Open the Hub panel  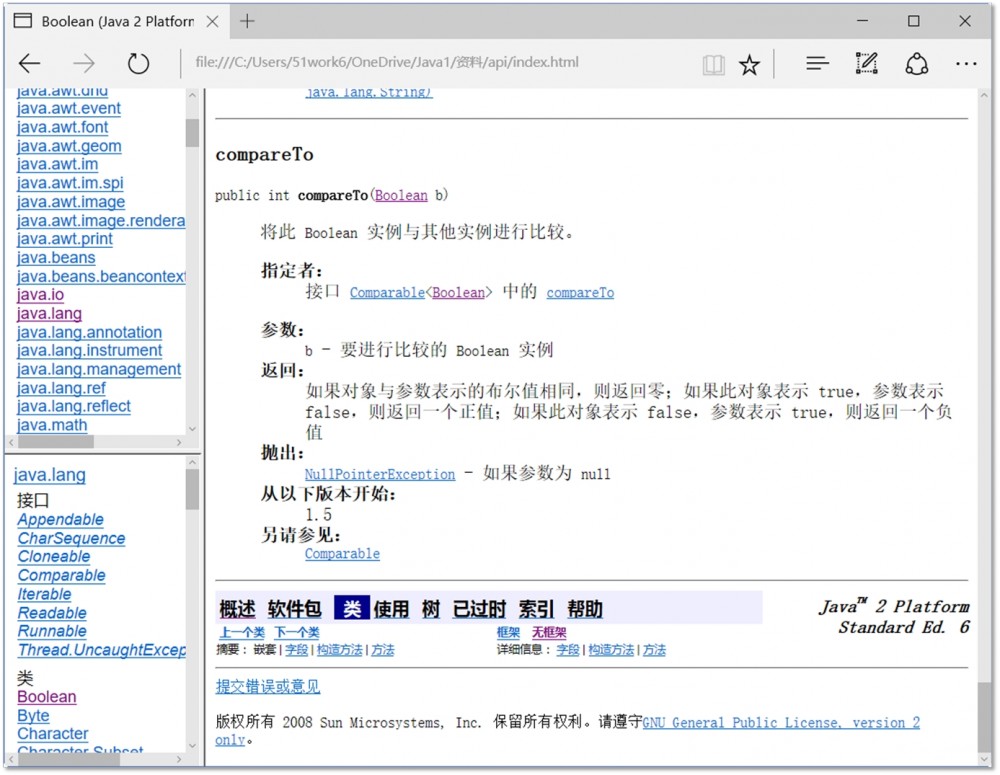[x=817, y=62]
